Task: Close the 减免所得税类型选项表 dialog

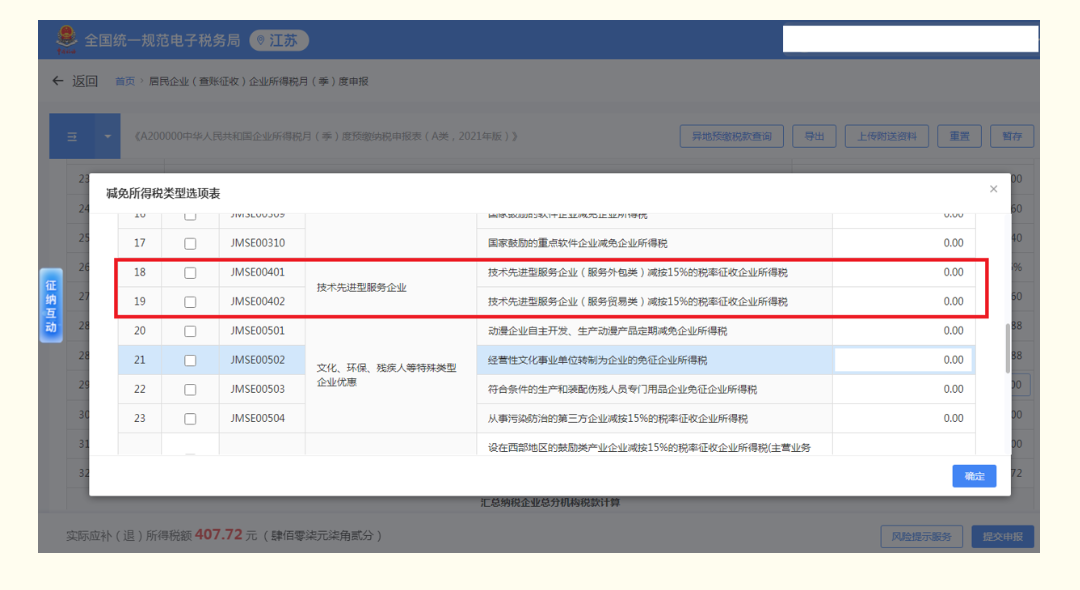Action: tap(993, 189)
